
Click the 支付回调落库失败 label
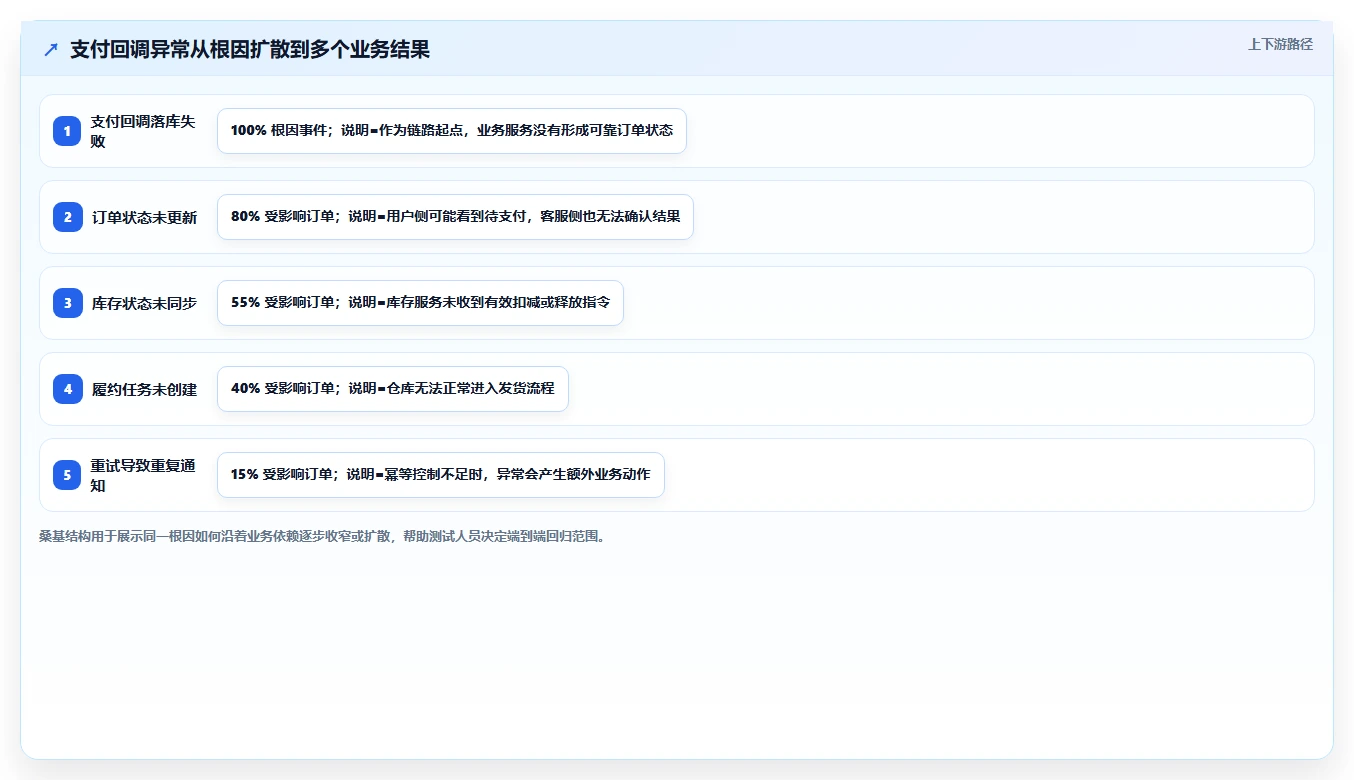coord(143,131)
